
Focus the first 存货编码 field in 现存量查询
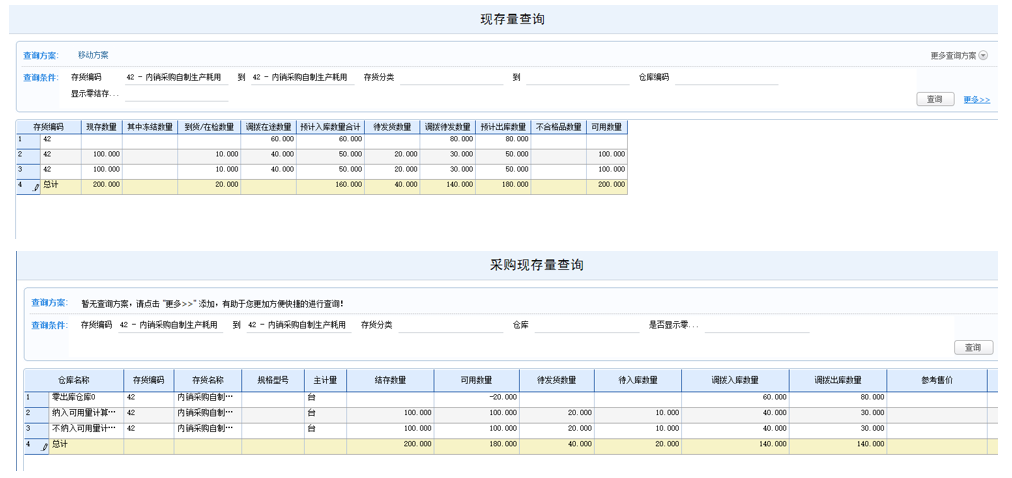(x=176, y=77)
